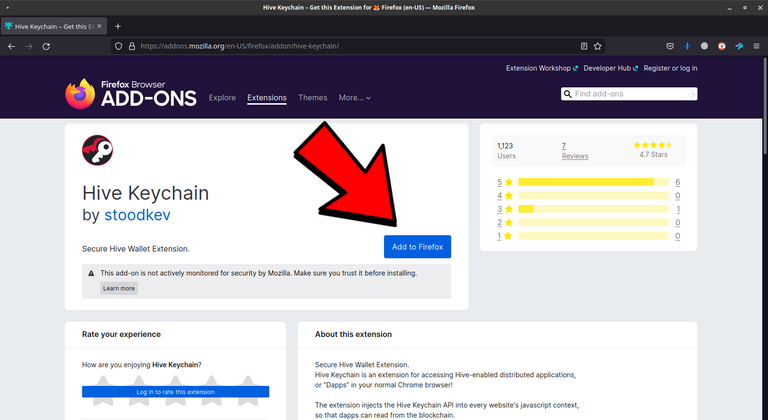Click the teal extension icon in toolbar
Screen dimensions: 768x420
pos(739,46)
